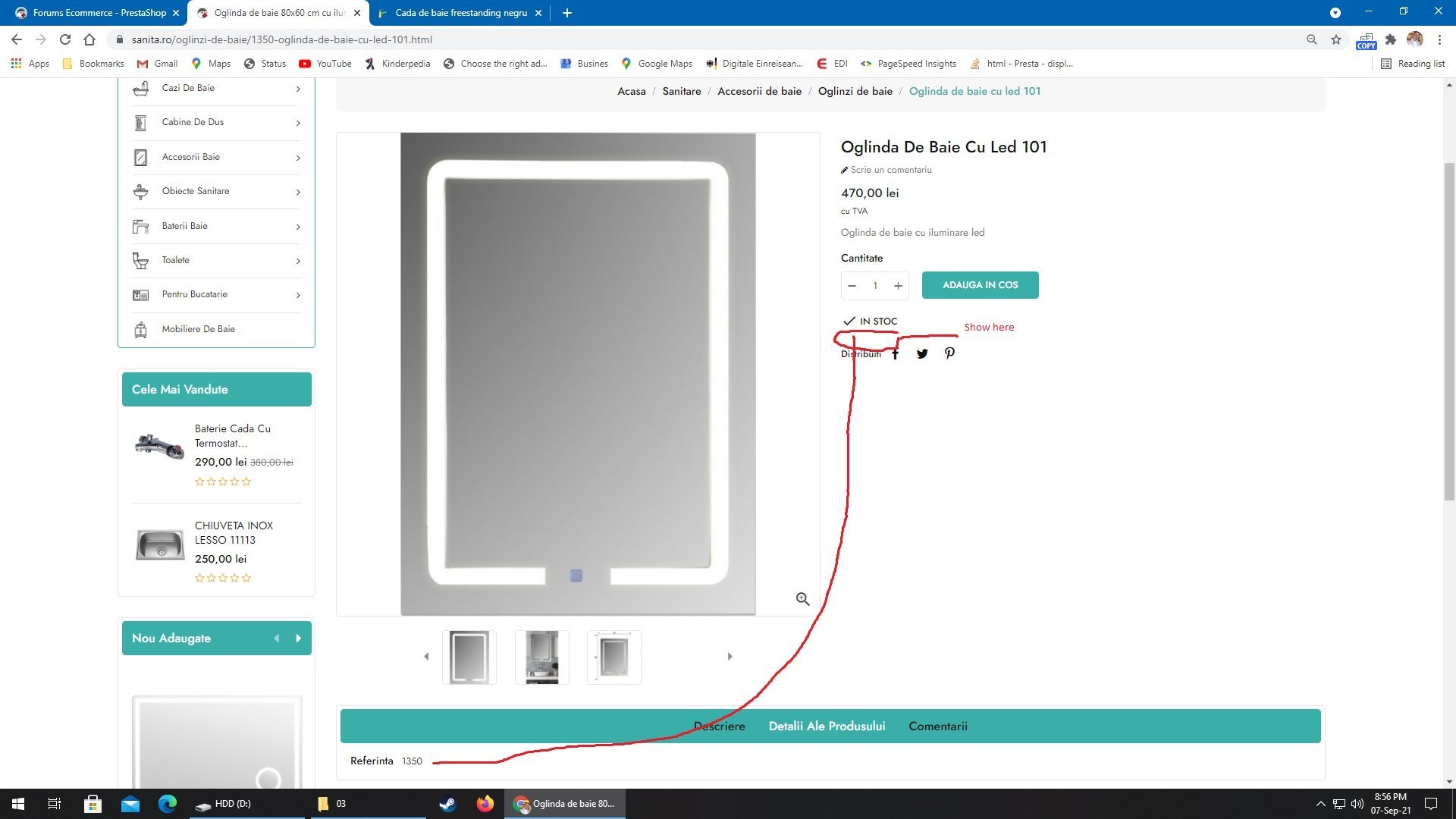Screen dimensions: 1456x819
Task: Open Steam from the taskbar
Action: [x=447, y=804]
